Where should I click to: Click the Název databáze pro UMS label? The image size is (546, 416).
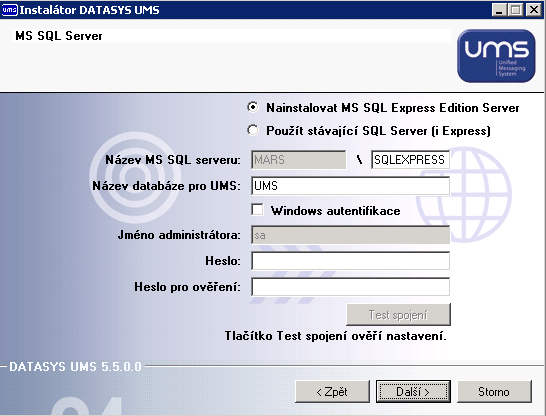pyautogui.click(x=166, y=186)
